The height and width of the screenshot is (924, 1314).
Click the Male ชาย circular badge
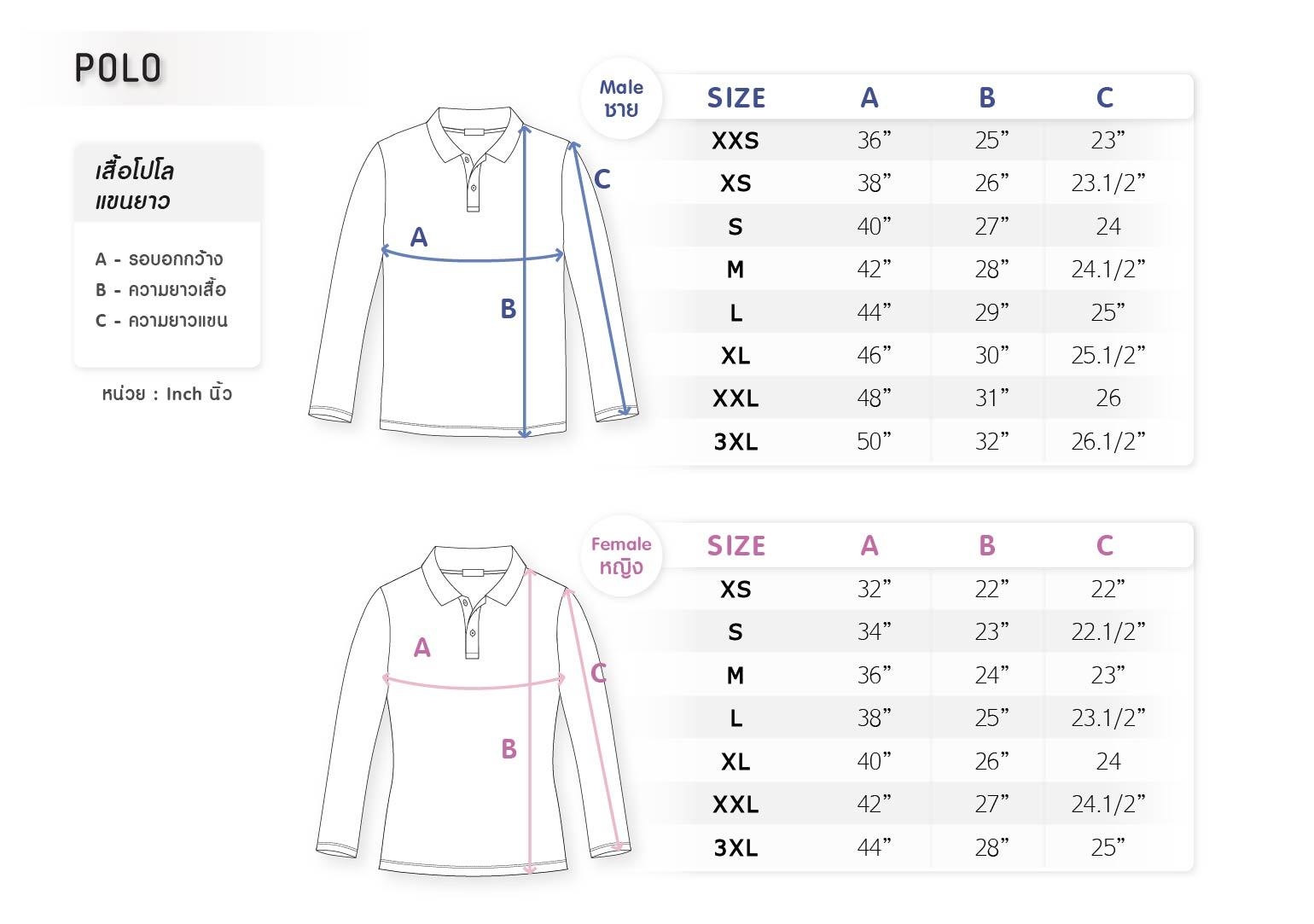pyautogui.click(x=621, y=98)
